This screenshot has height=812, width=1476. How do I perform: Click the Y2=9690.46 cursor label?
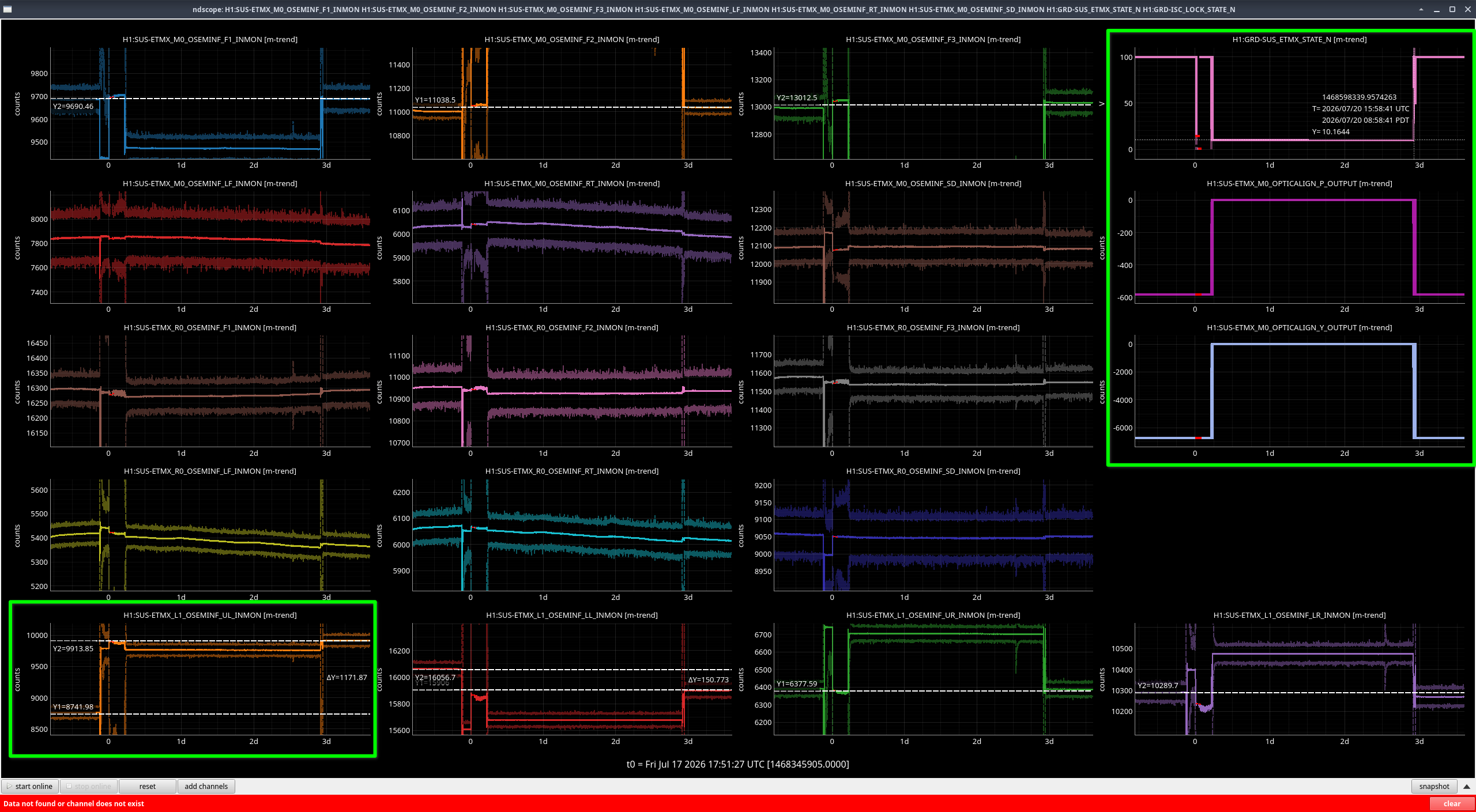(73, 106)
